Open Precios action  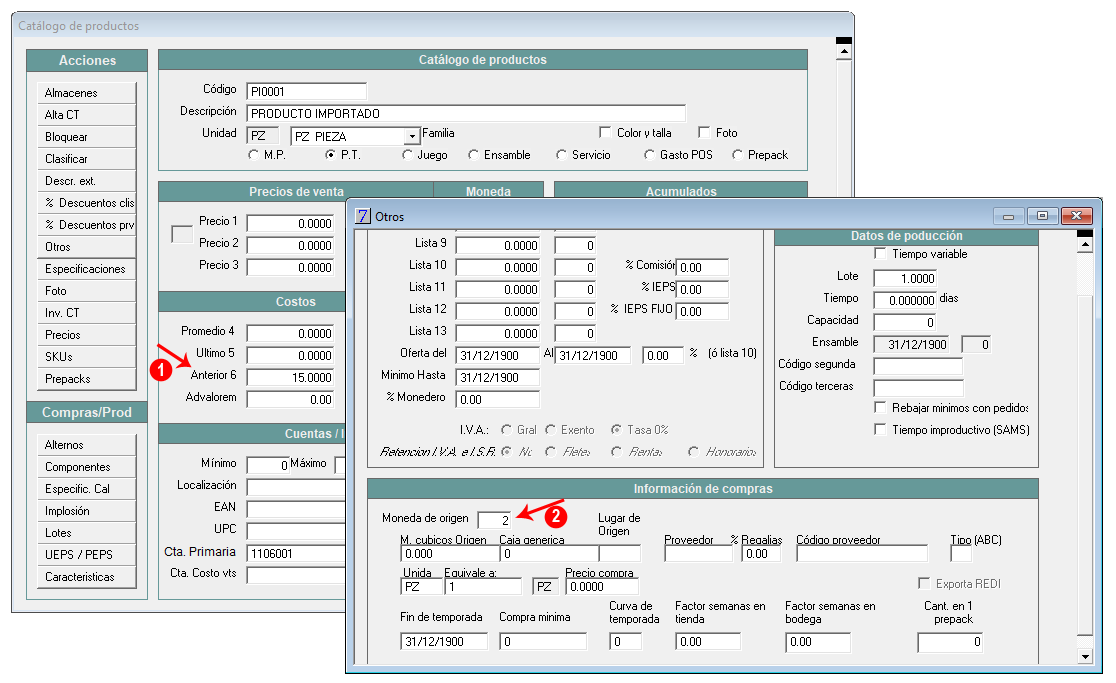point(86,336)
